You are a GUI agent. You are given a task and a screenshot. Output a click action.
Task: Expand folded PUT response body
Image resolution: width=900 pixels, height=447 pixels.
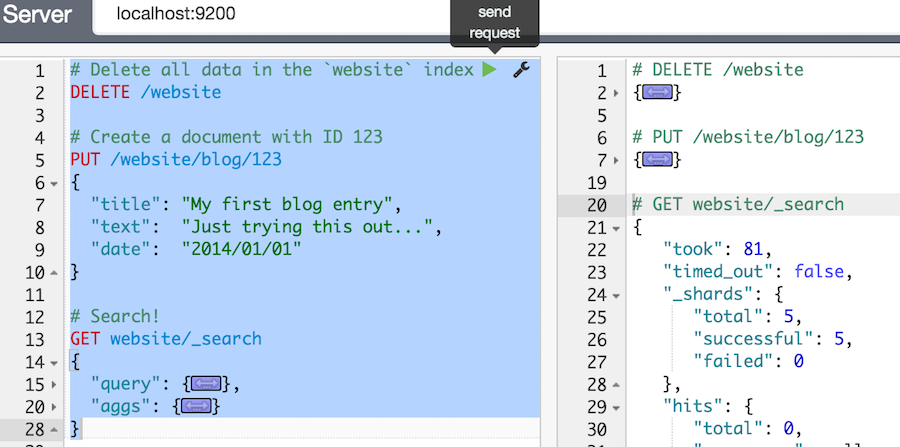click(657, 160)
